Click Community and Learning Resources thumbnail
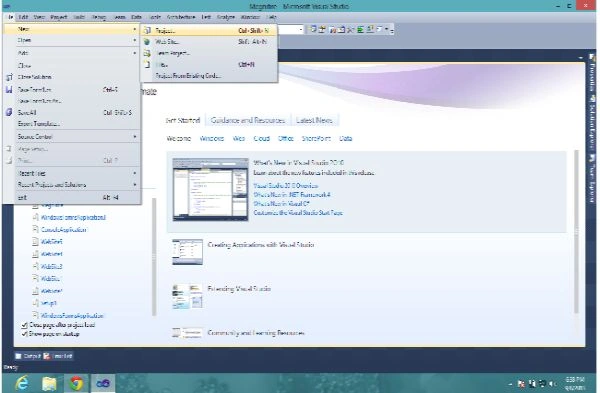Screen dimensions: 600x393 pos(187,333)
